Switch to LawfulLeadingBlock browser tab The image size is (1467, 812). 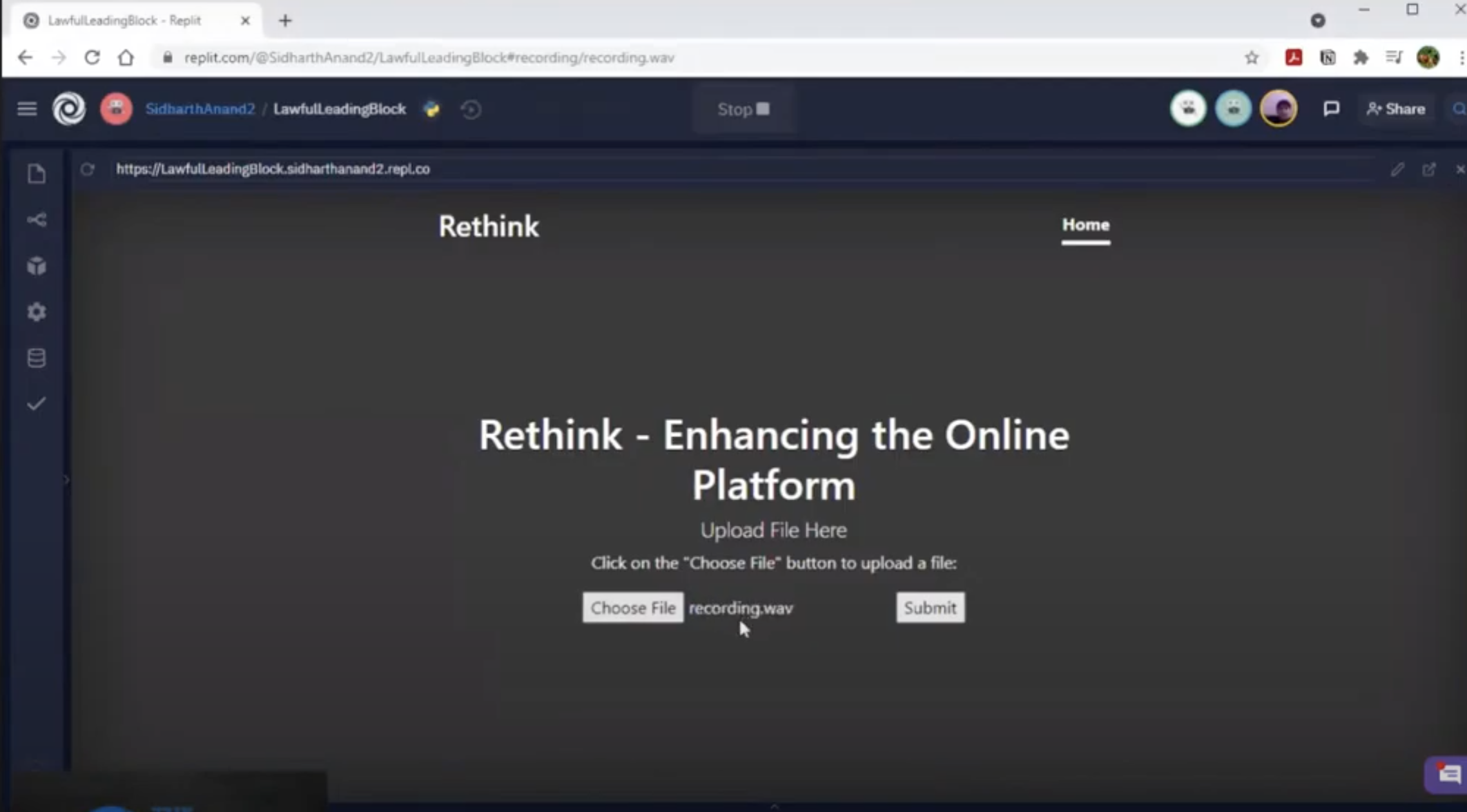(124, 21)
